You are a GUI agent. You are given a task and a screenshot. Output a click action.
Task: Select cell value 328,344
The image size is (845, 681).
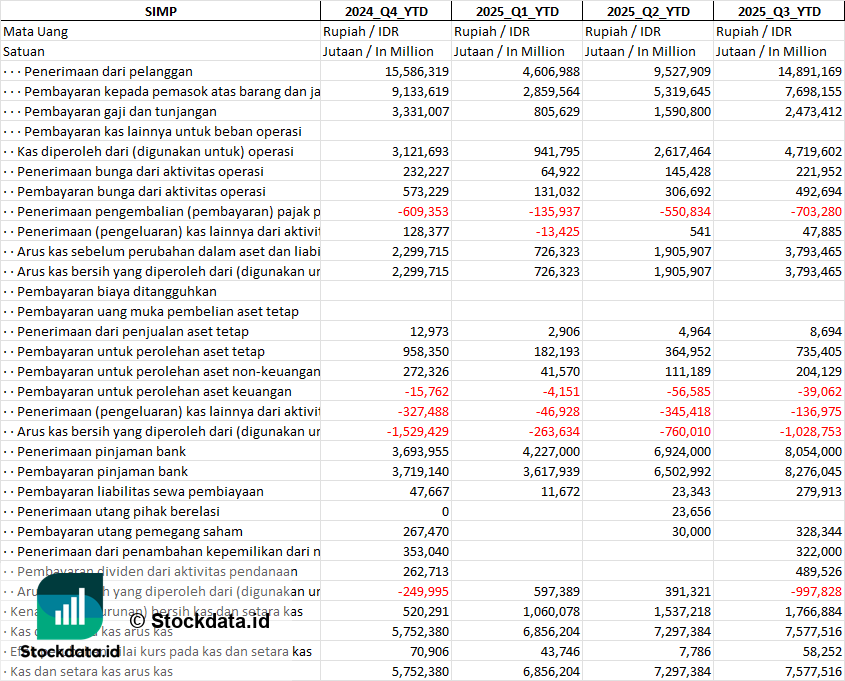[x=819, y=532]
